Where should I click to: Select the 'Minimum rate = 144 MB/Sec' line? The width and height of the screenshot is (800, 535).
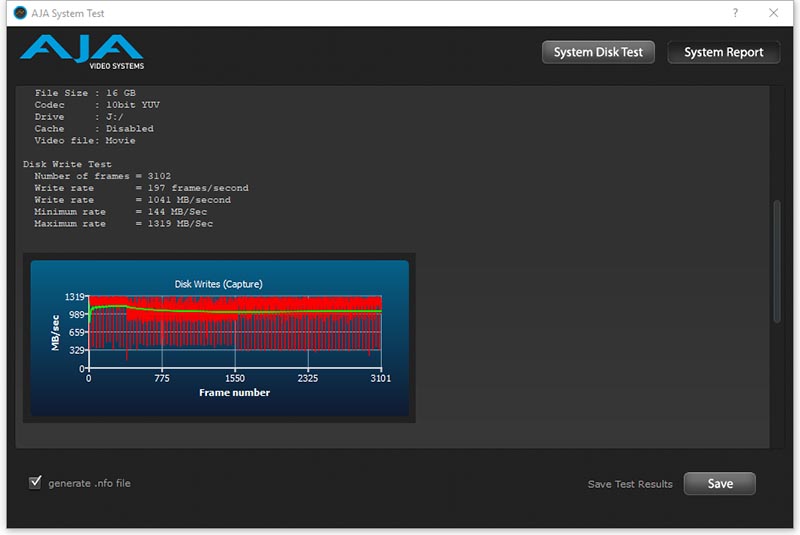coord(120,212)
